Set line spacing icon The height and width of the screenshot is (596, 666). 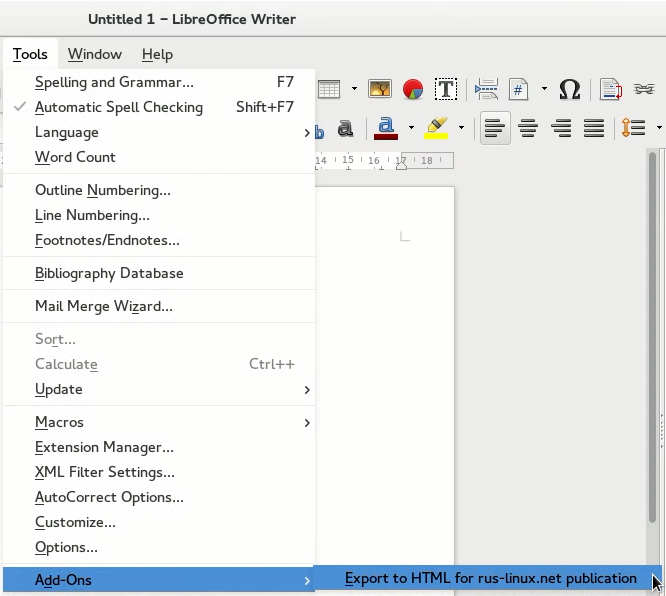pos(633,127)
